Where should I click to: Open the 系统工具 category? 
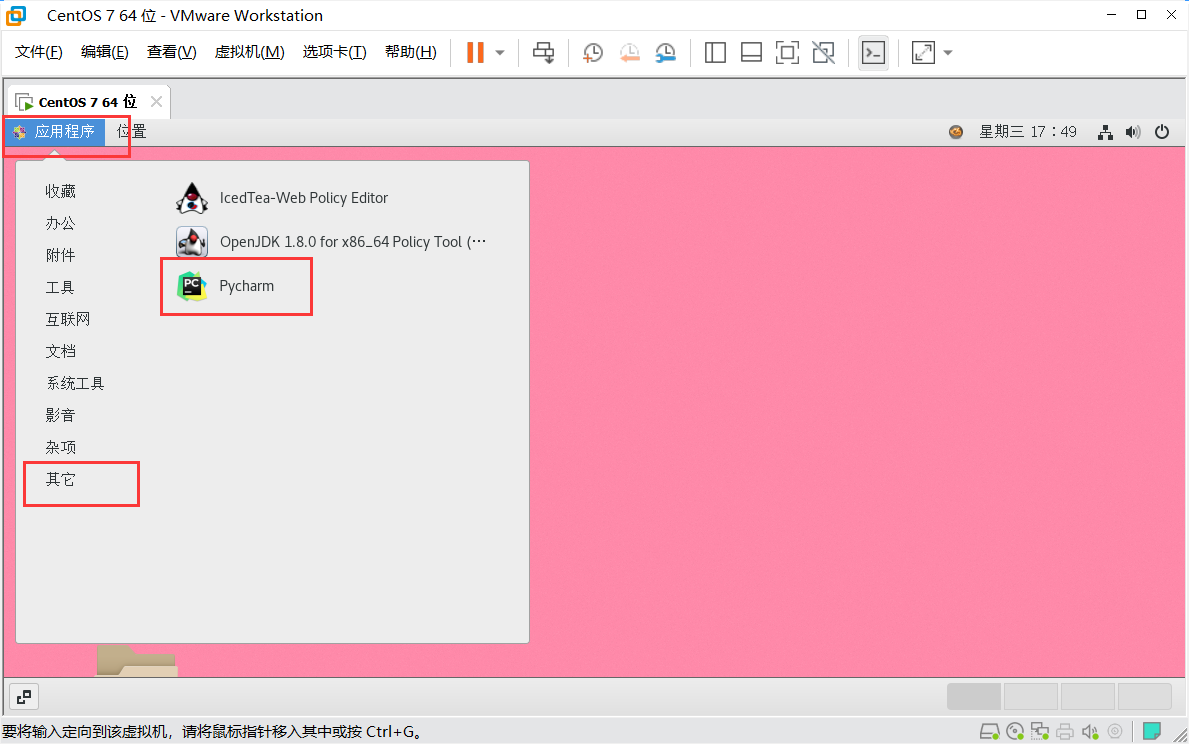click(74, 382)
